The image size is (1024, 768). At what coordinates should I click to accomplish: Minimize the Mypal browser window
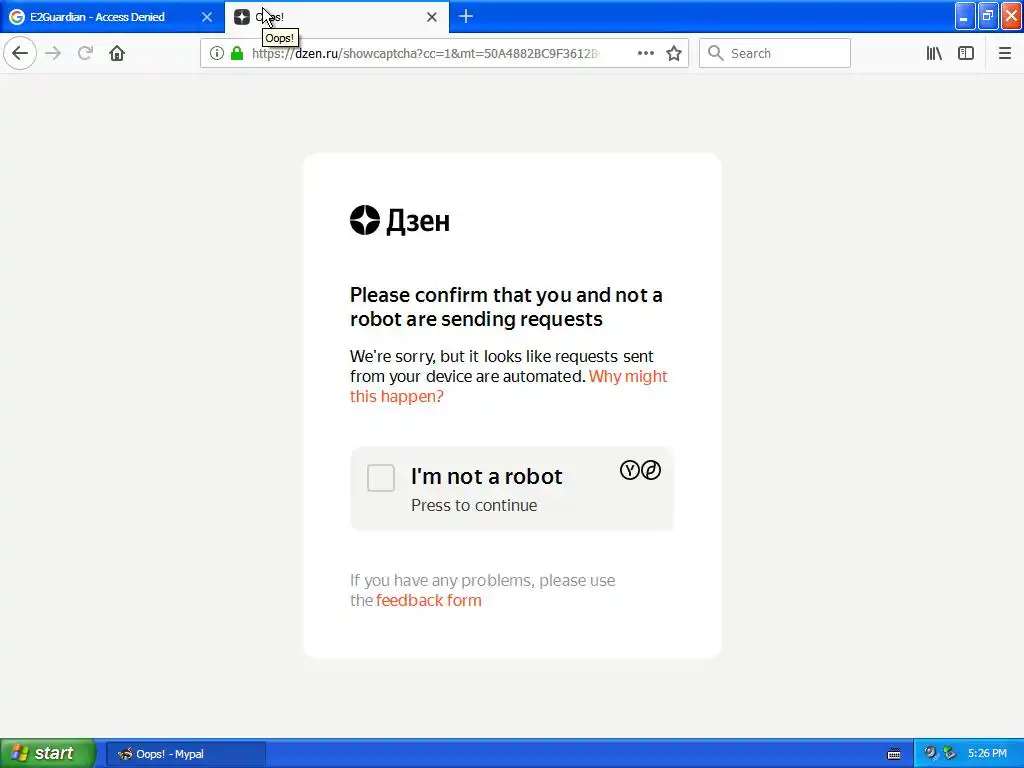(x=965, y=16)
